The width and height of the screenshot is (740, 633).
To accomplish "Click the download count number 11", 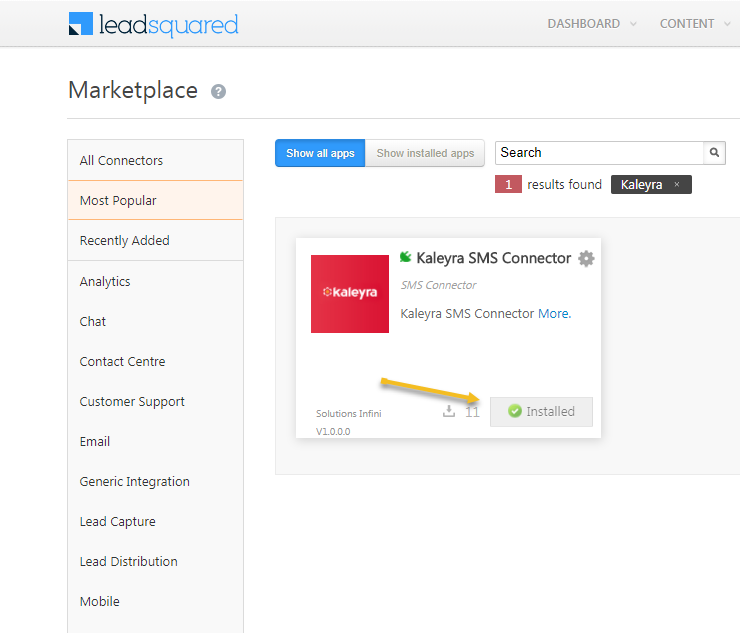I will (x=472, y=412).
